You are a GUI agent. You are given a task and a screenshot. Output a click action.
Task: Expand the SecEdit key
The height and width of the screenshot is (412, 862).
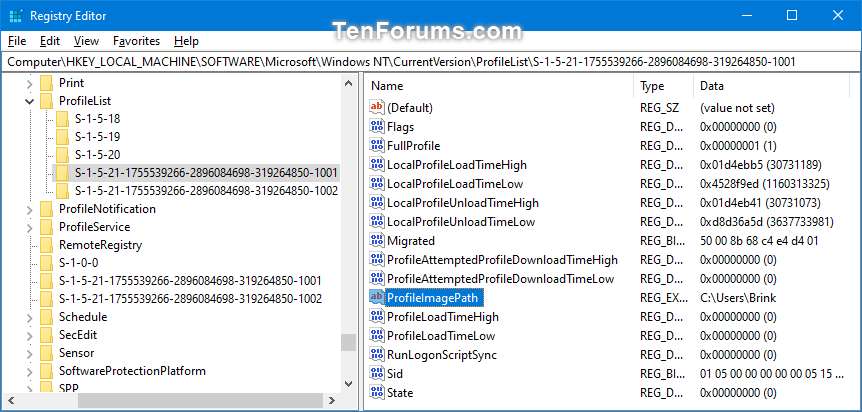(x=29, y=335)
